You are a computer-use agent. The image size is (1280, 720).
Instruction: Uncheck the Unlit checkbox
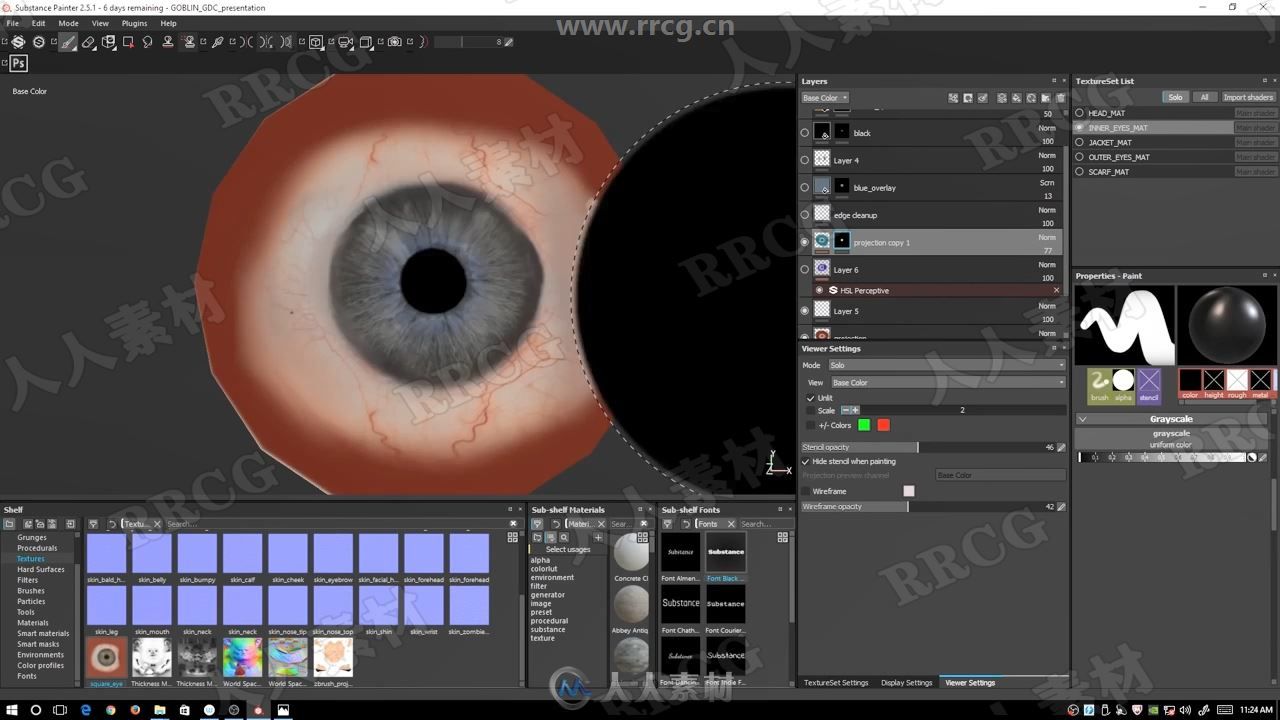tap(811, 398)
